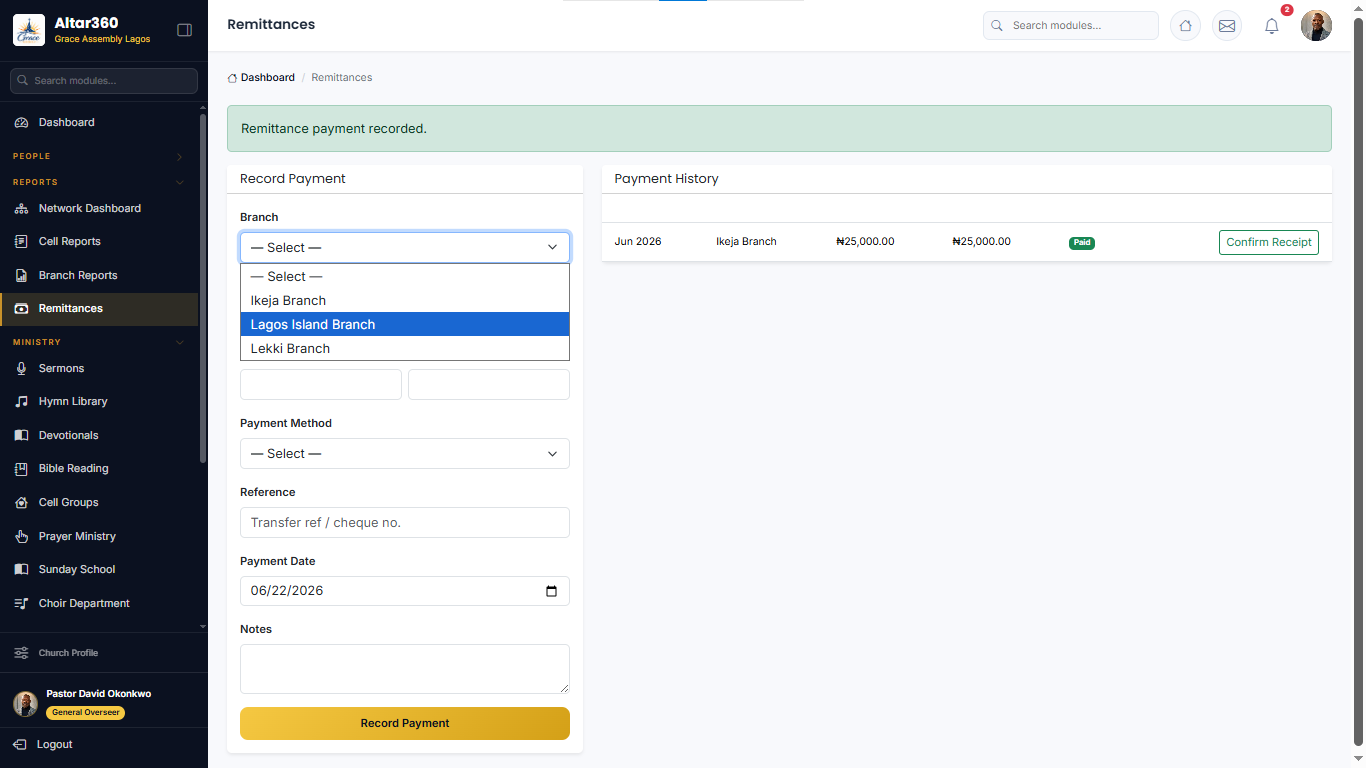Click the Reference input field

pos(405,522)
